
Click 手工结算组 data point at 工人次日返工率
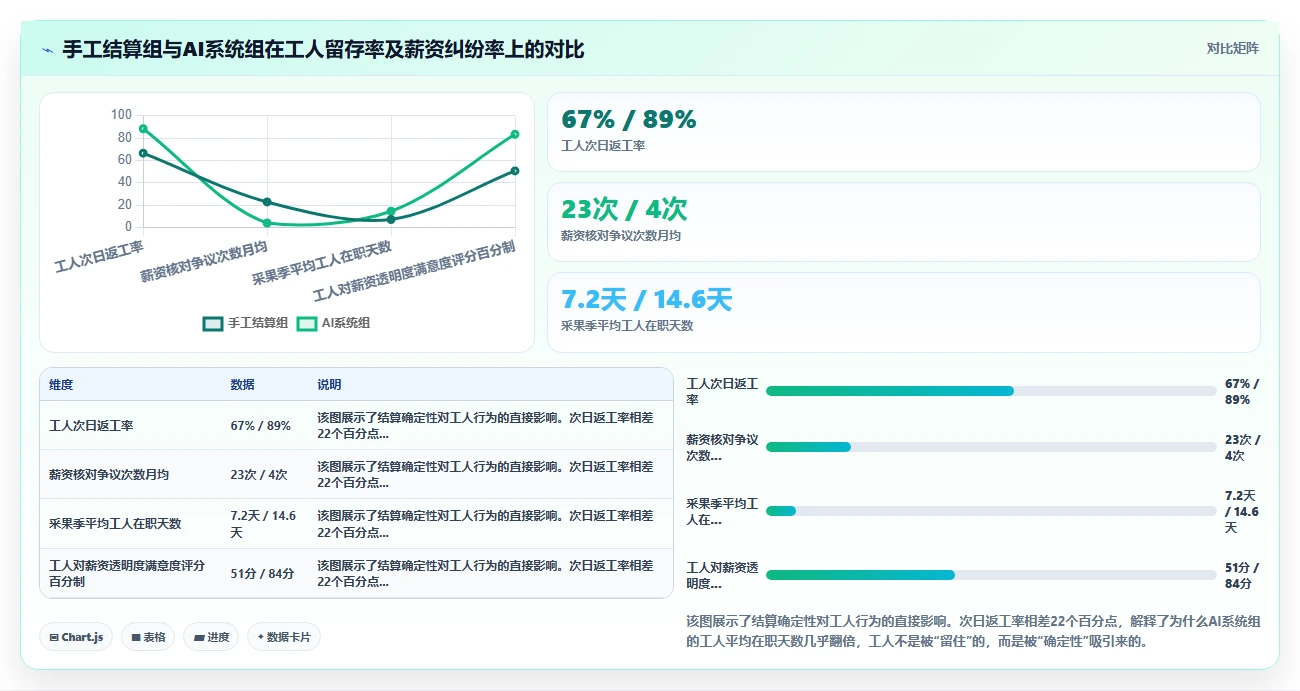(143, 153)
